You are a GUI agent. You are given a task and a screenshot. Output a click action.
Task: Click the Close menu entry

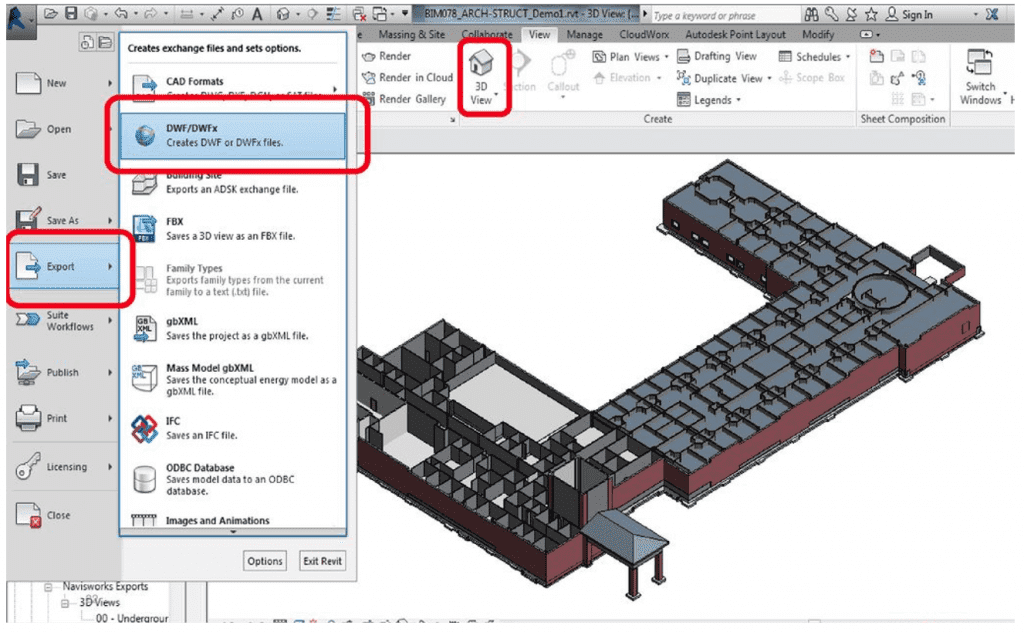point(63,515)
